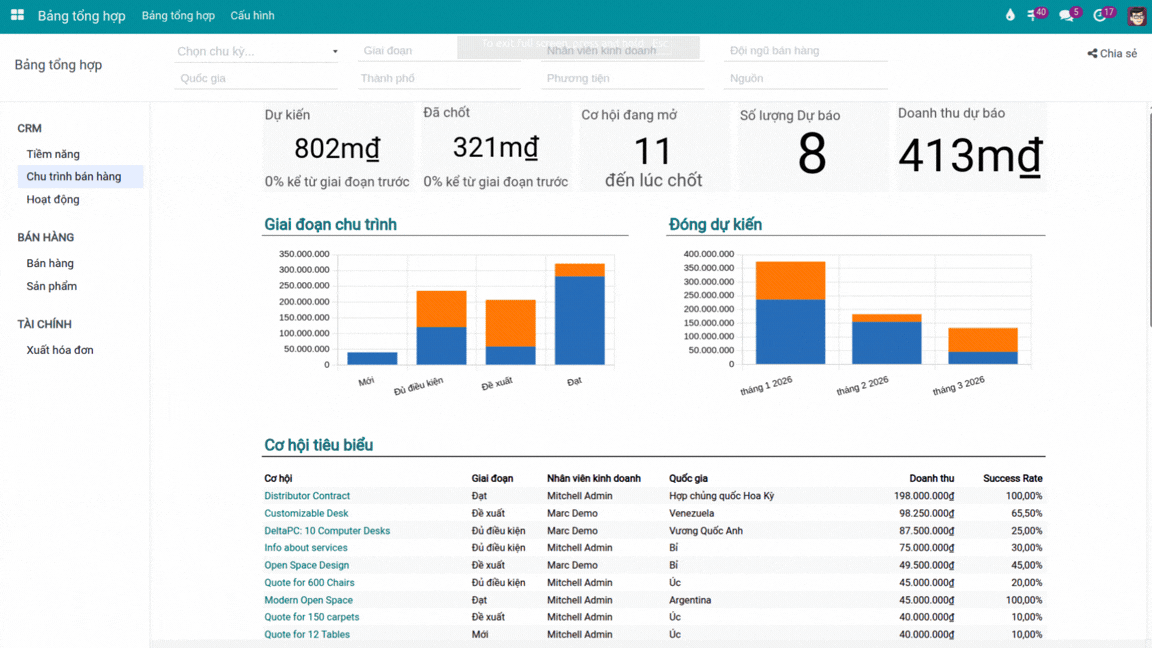Viewport: 1152px width, 648px height.
Task: Open the Bảng tổng hợp top menu item
Action: (x=178, y=16)
